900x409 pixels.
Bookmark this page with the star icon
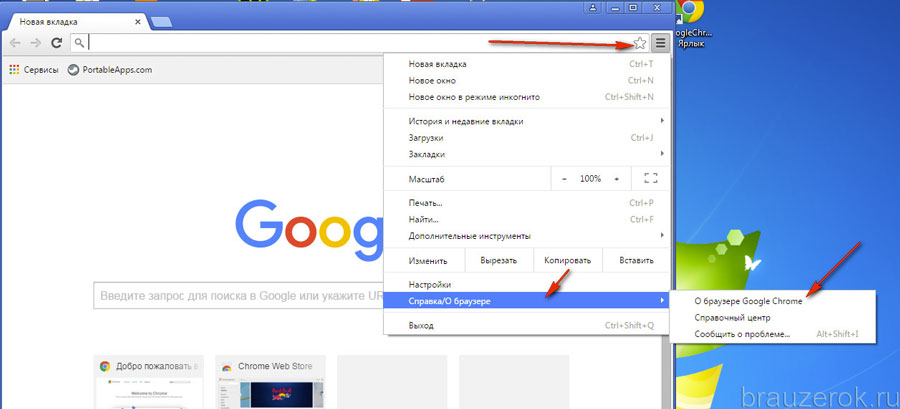pyautogui.click(x=639, y=42)
